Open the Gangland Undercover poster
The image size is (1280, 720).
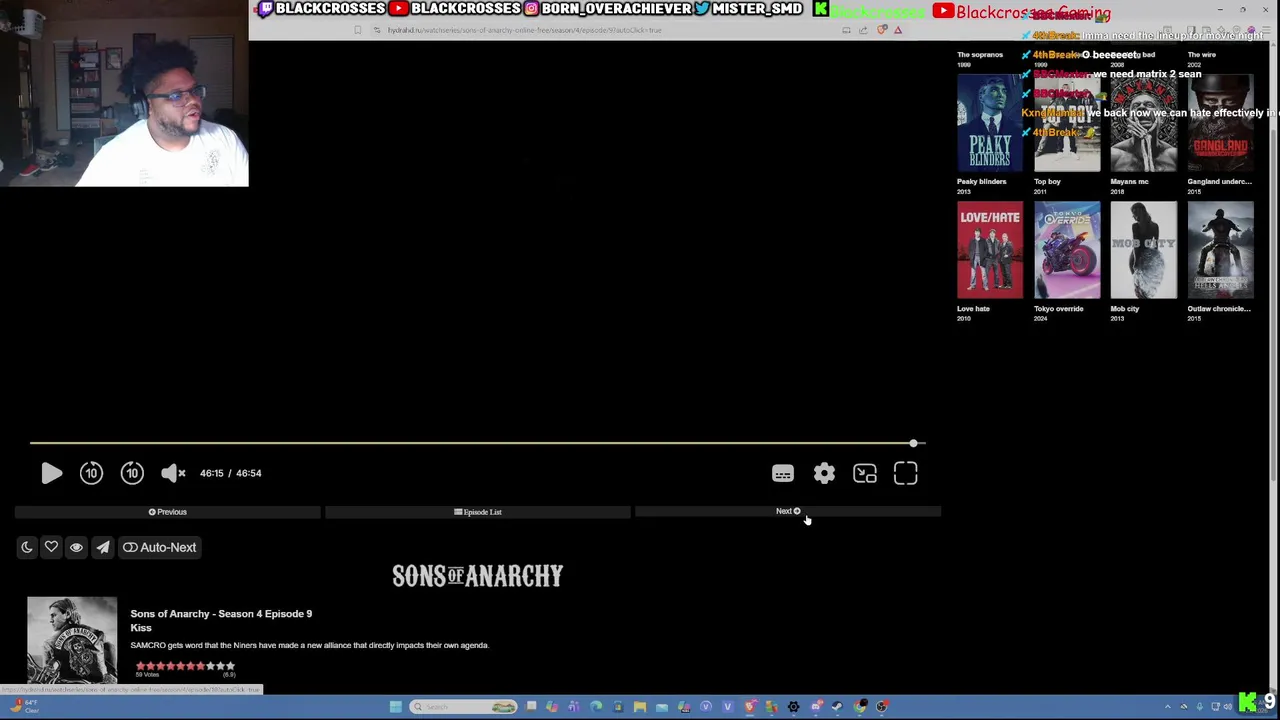1221,123
